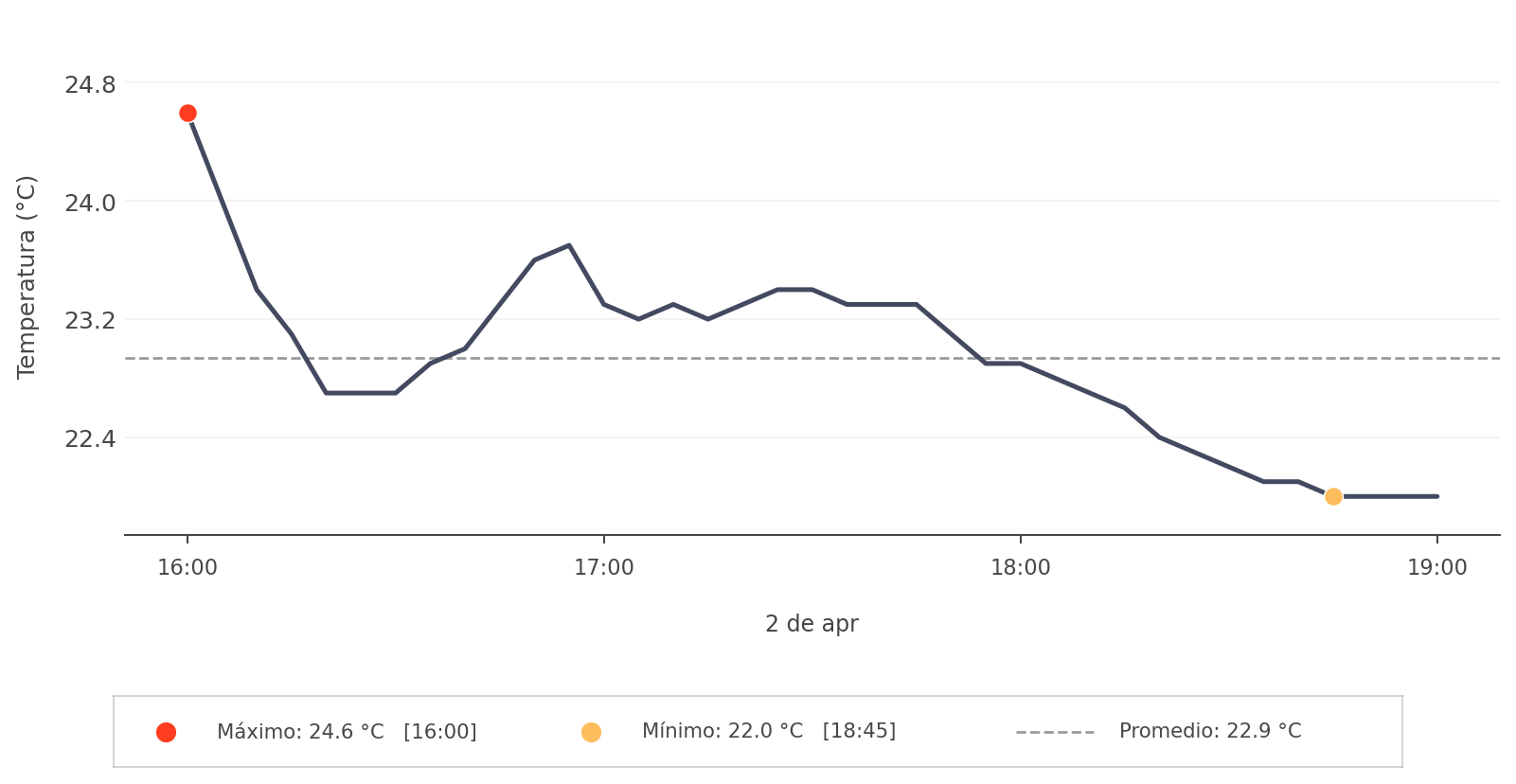Click the 19:00 x-axis tick label
Screen dimensions: 1516x784
(1436, 568)
